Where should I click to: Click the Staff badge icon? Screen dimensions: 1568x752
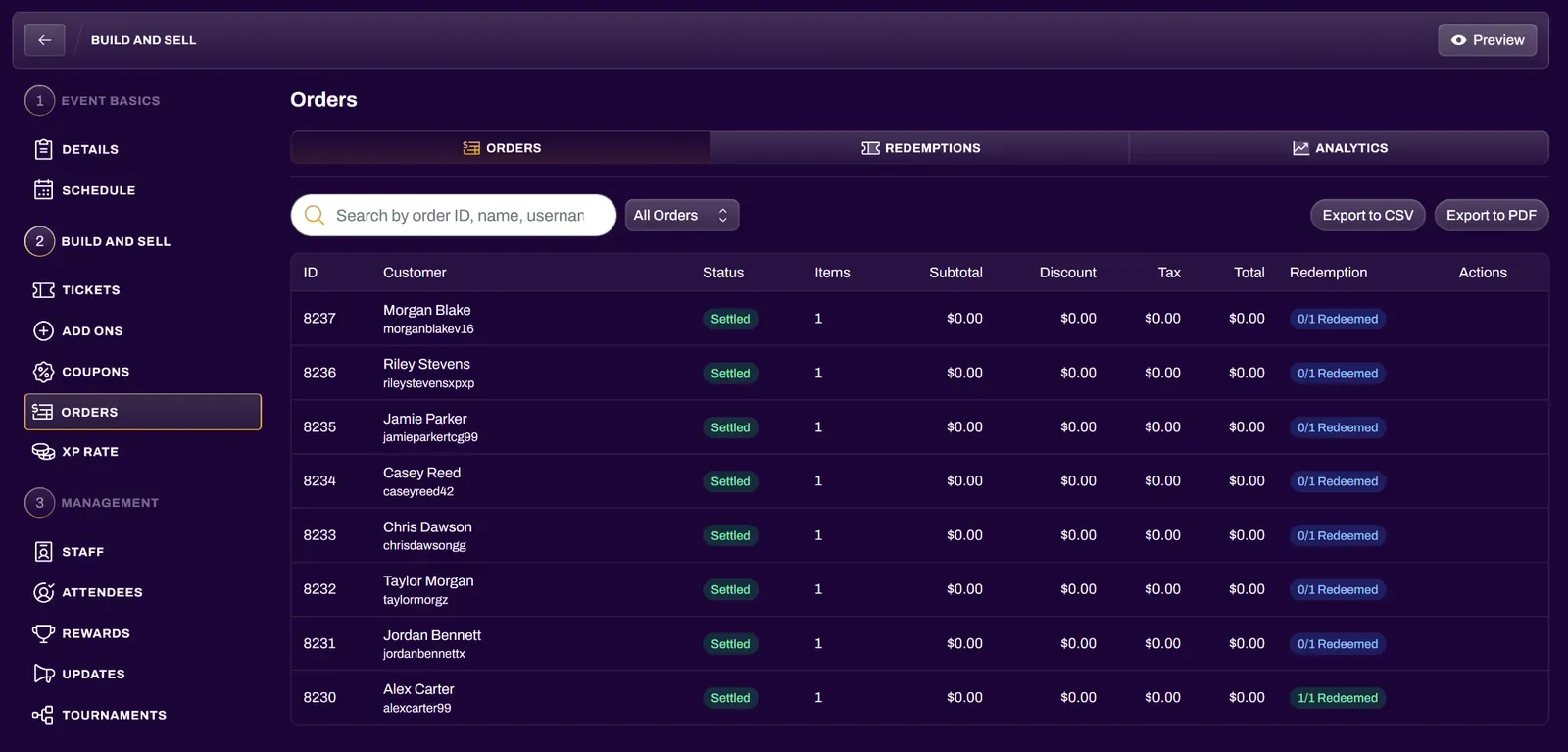point(43,552)
